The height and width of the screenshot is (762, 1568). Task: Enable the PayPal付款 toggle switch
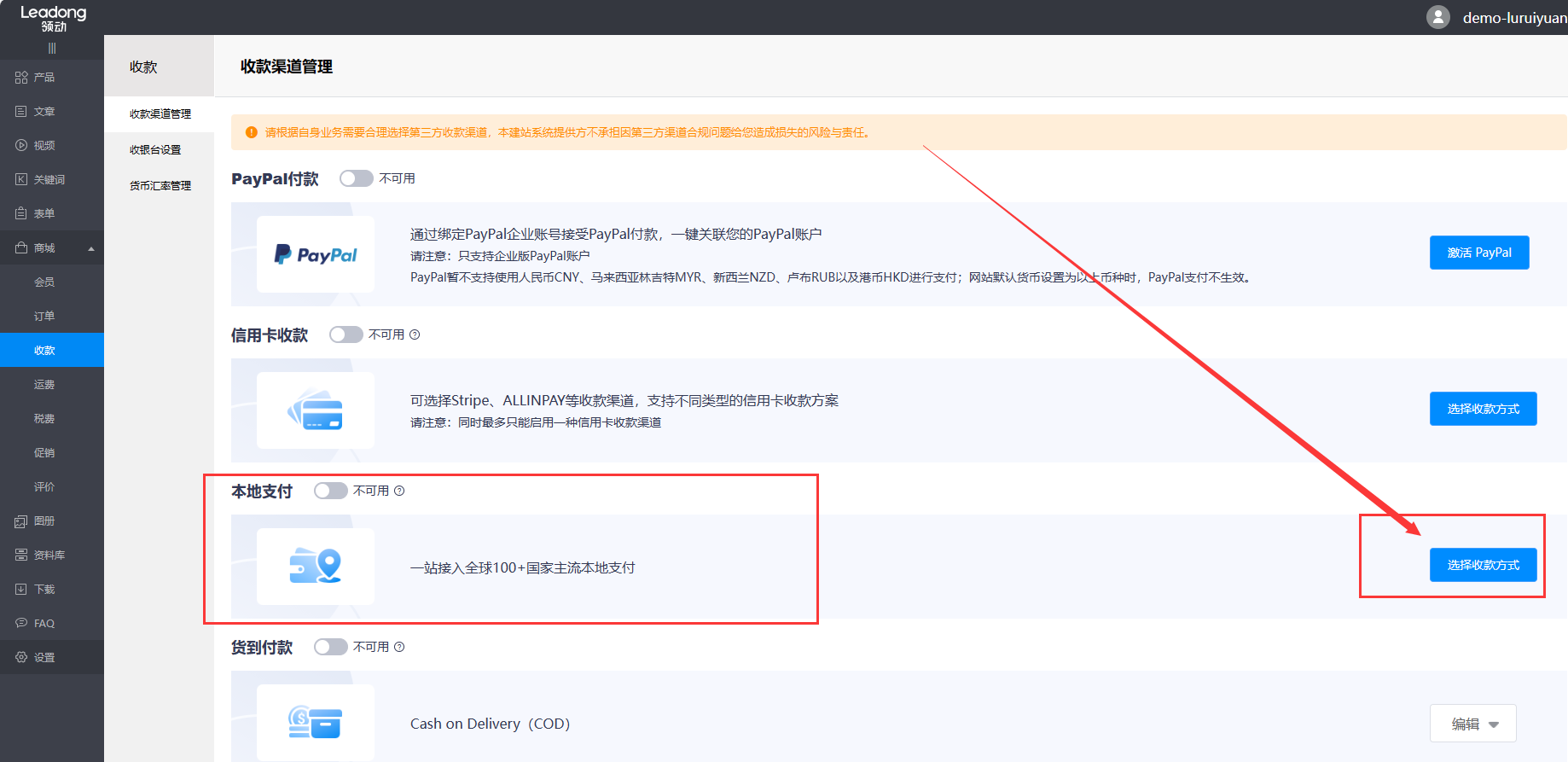tap(356, 178)
